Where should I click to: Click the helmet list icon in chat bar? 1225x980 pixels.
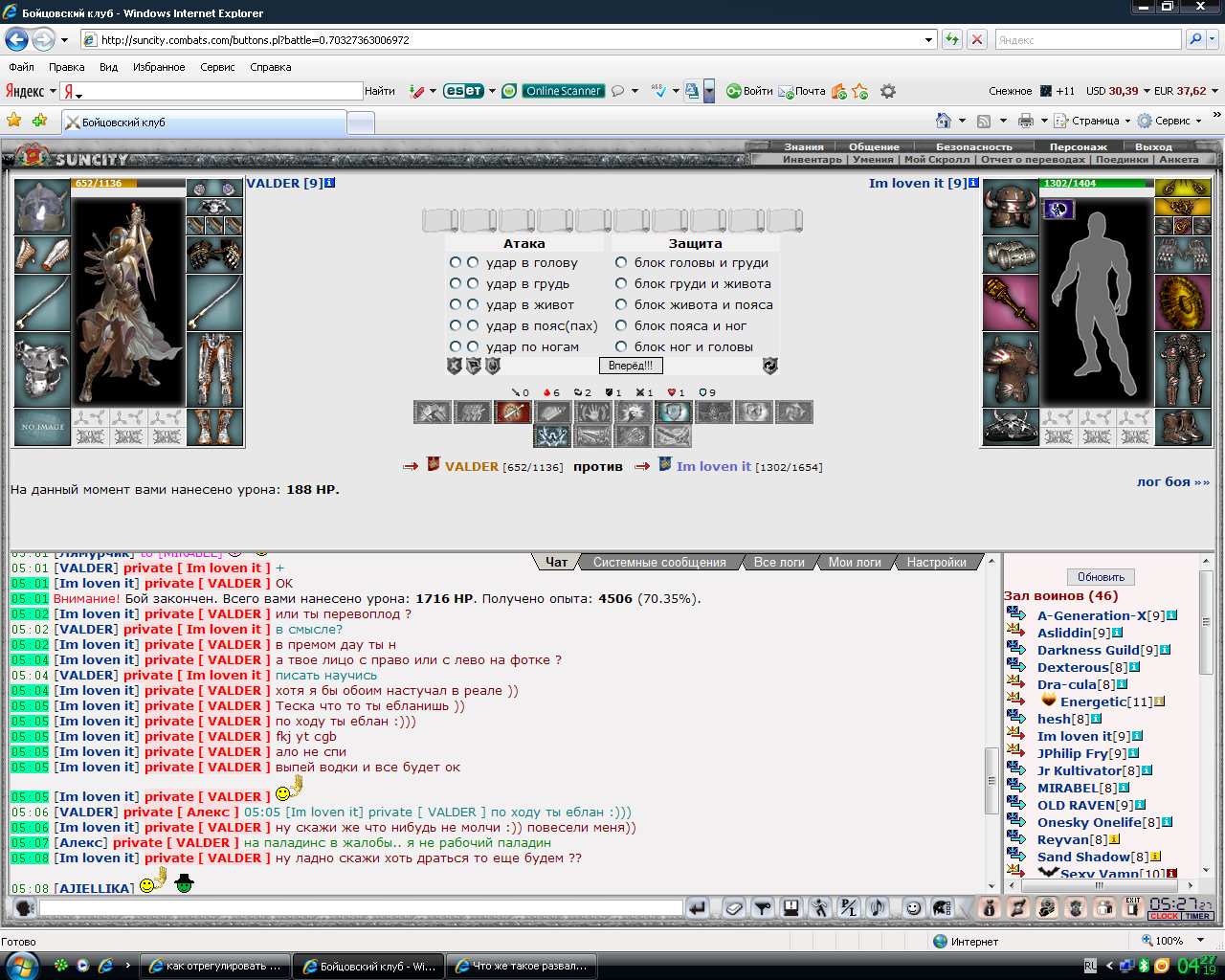[x=943, y=908]
